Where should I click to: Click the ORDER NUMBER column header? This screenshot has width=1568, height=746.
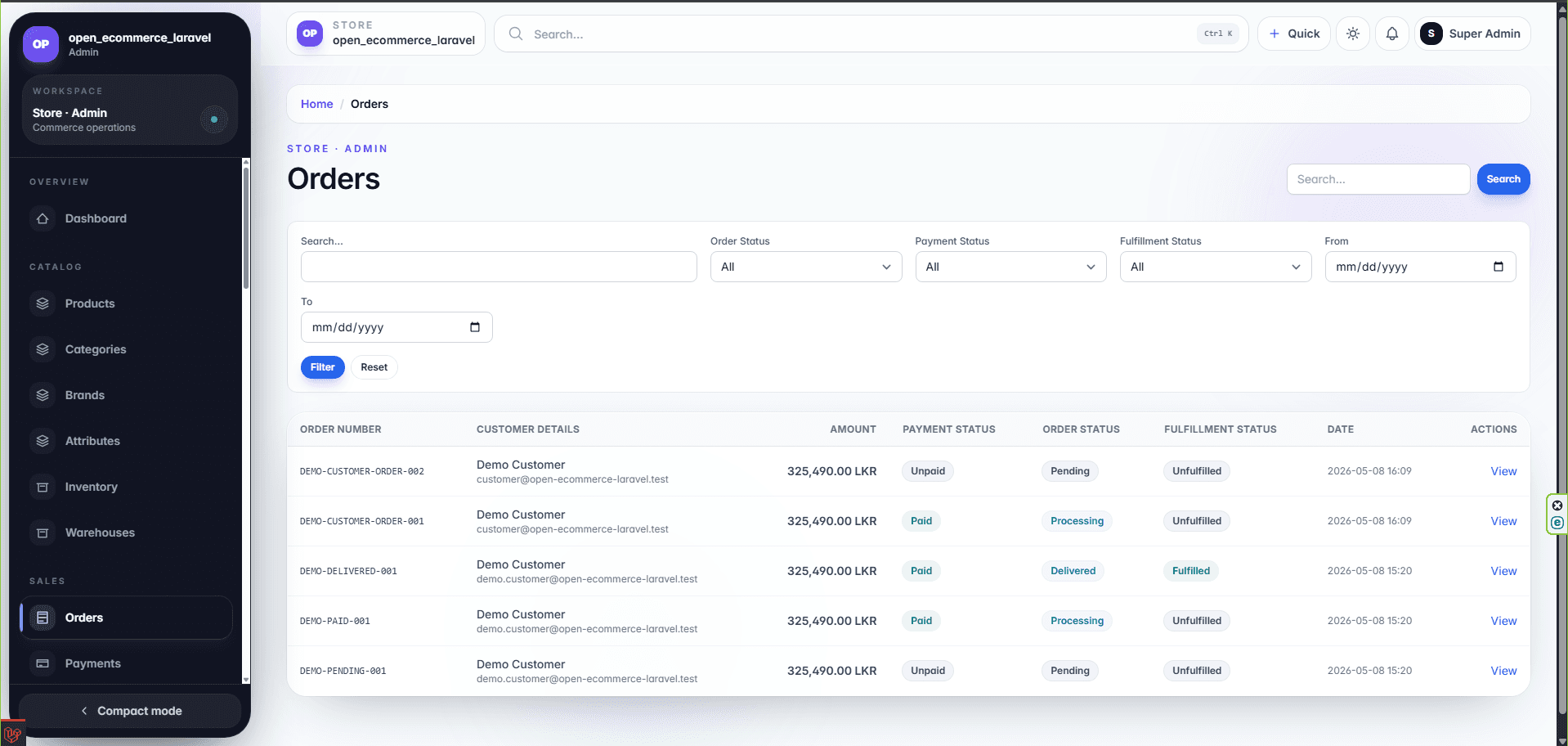(x=341, y=429)
